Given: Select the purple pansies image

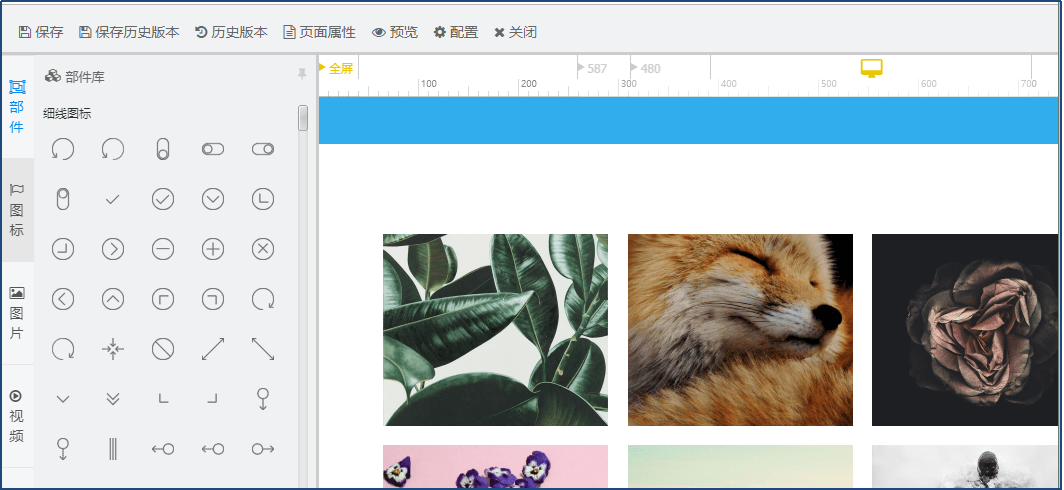Looking at the screenshot, I should pos(495,467).
